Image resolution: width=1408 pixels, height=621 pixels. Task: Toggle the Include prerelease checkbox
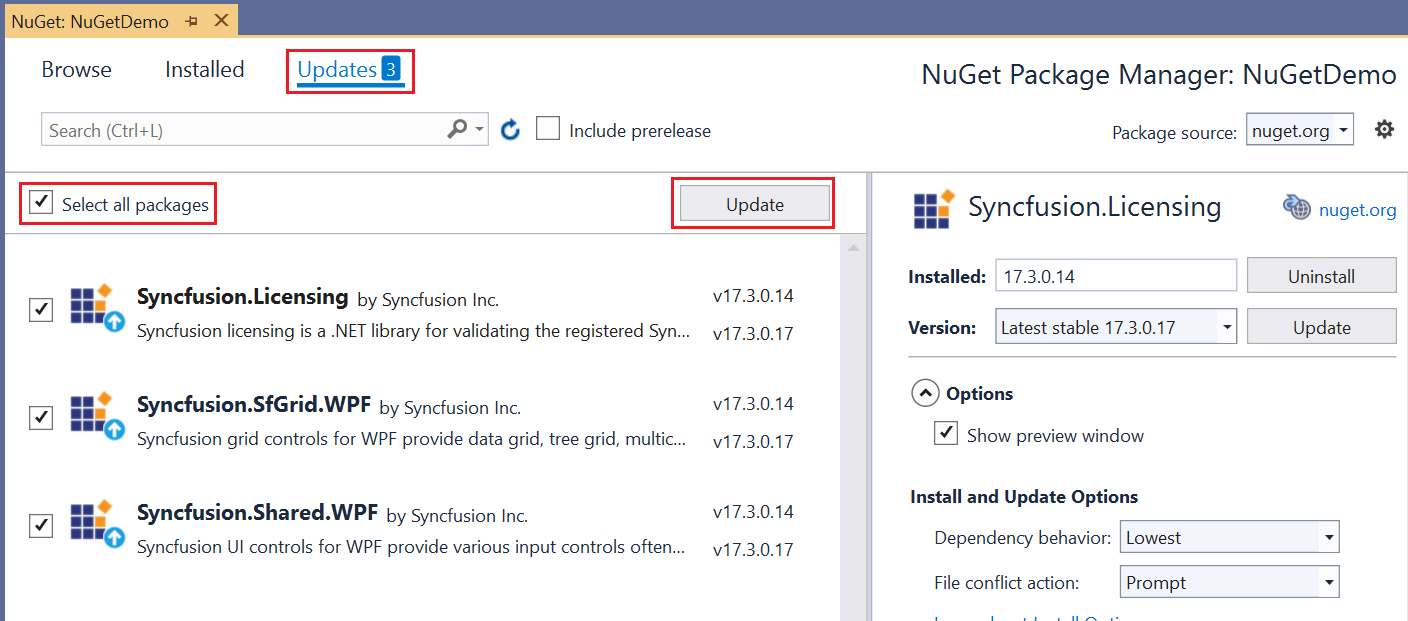pyautogui.click(x=548, y=129)
